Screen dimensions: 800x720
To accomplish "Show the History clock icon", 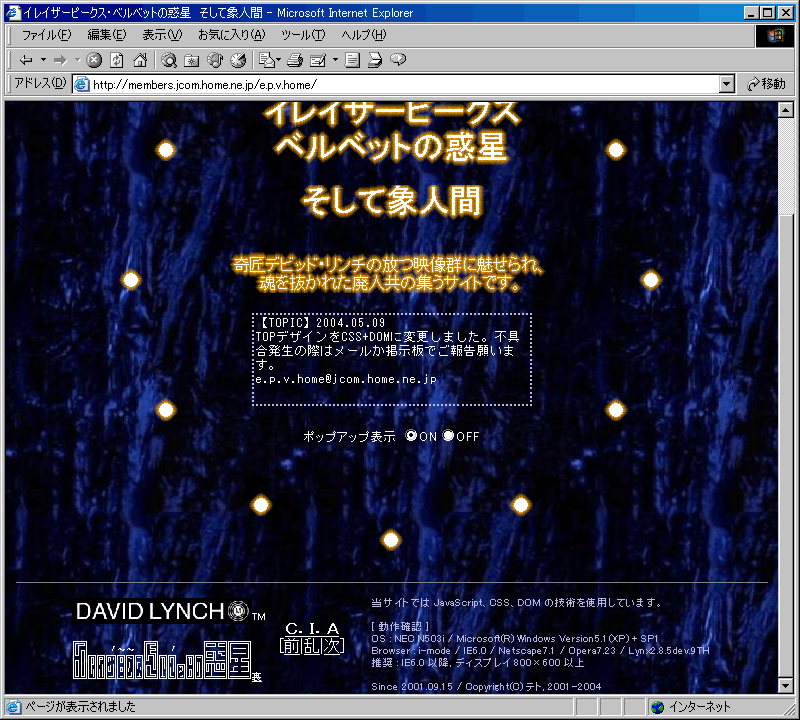I will 238,60.
